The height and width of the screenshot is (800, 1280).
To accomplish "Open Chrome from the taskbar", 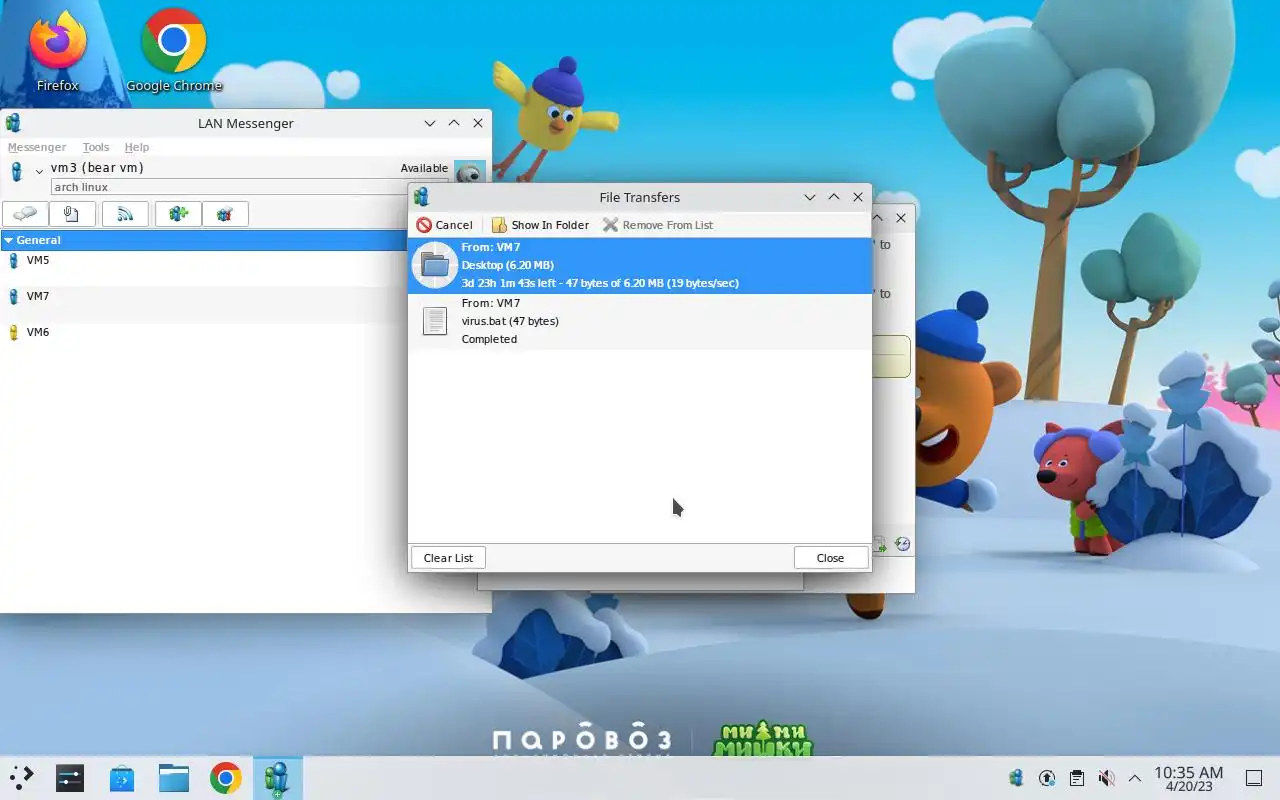I will pyautogui.click(x=226, y=778).
